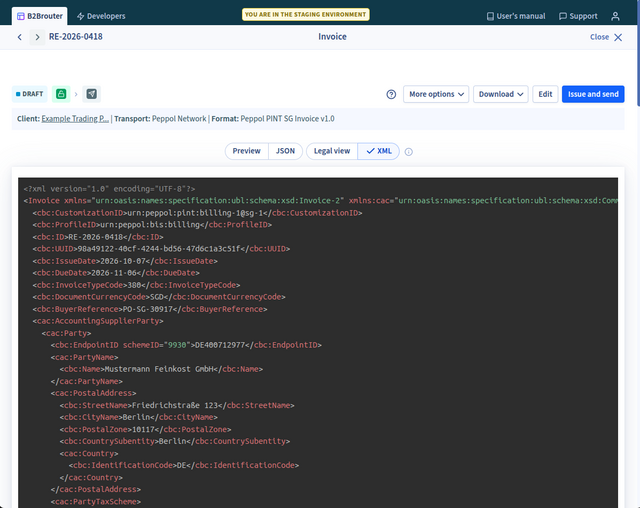
Task: Open the B2Brouter tab
Action: pos(40,16)
